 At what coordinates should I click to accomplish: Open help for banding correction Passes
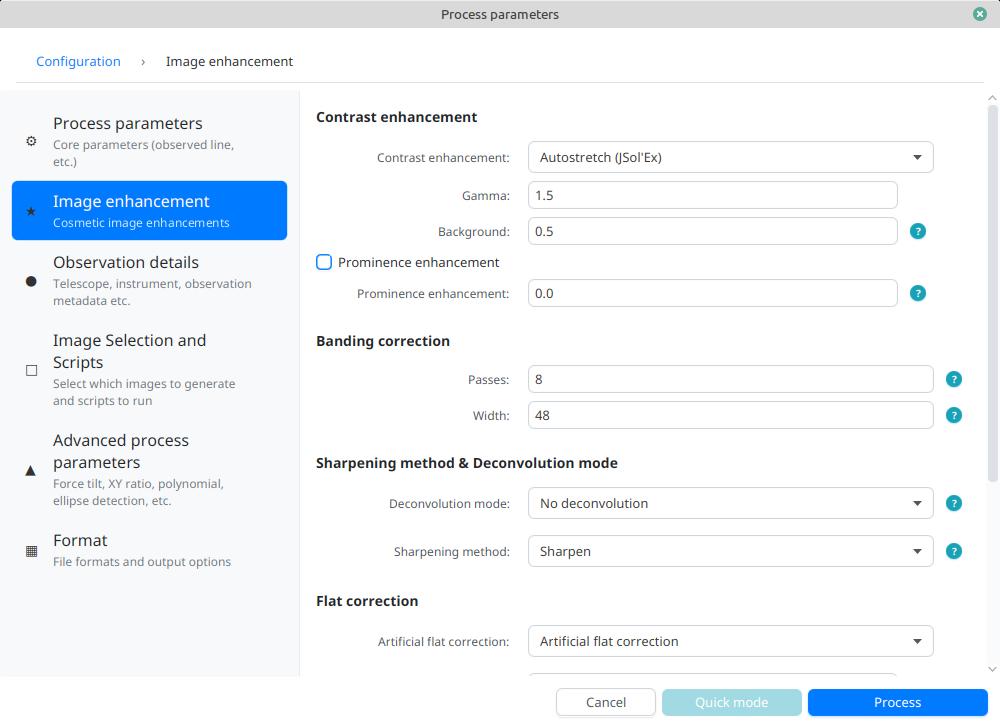[953, 379]
